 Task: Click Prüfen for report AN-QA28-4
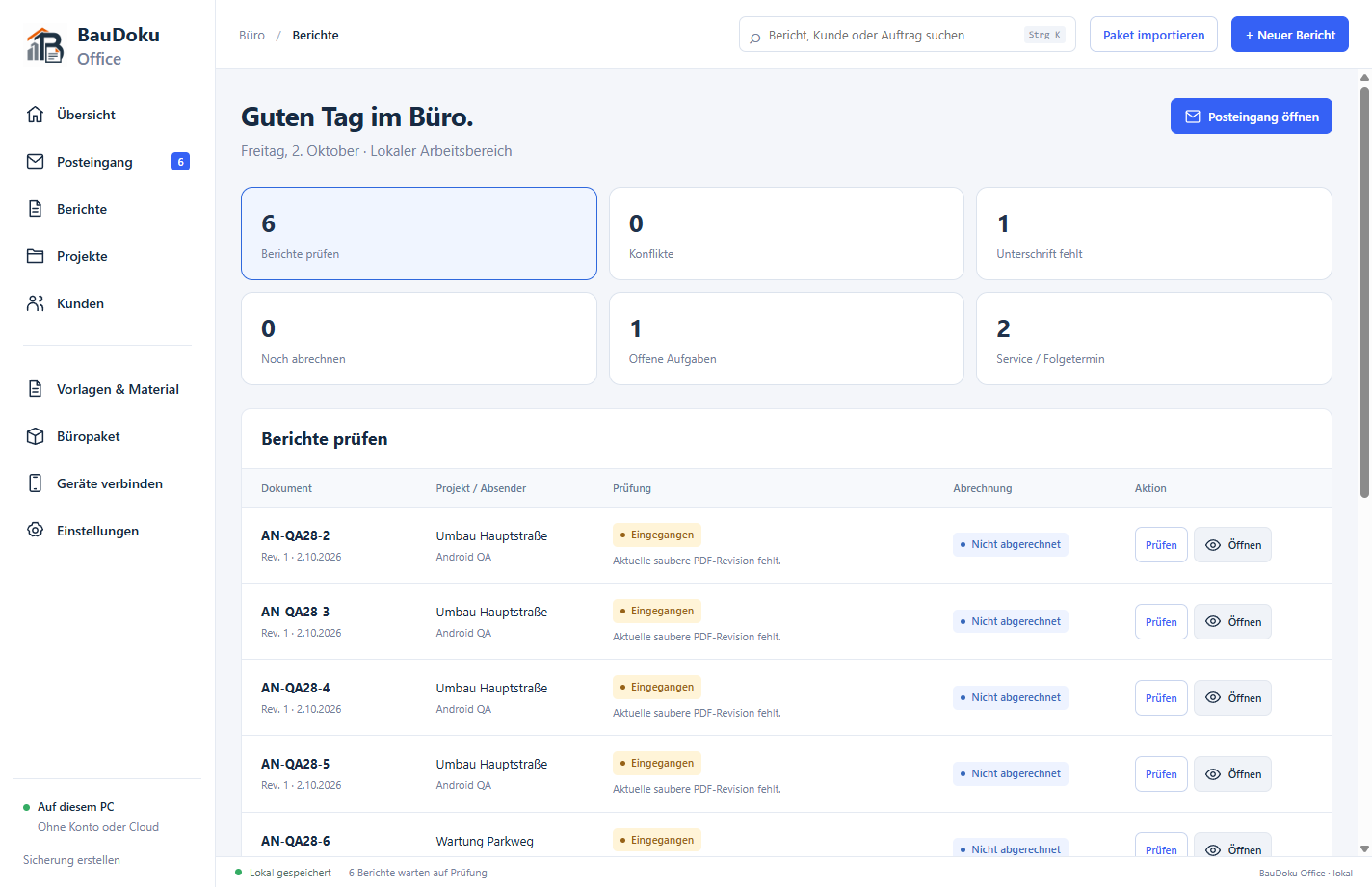[x=1161, y=698]
